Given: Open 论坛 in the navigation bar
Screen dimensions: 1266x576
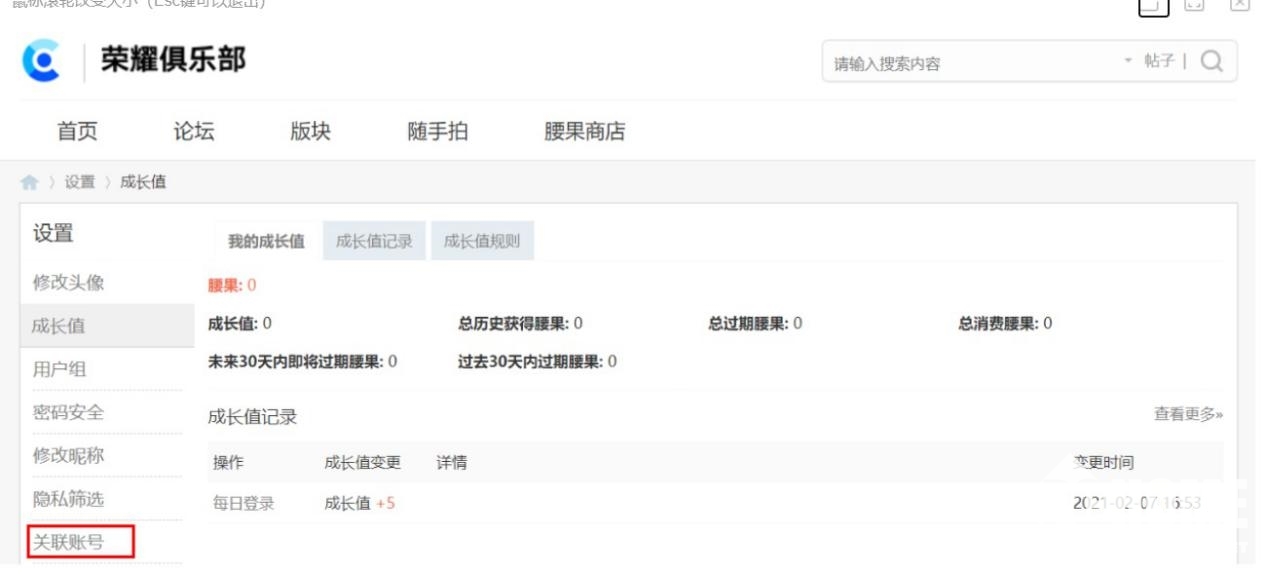Looking at the screenshot, I should click(194, 131).
